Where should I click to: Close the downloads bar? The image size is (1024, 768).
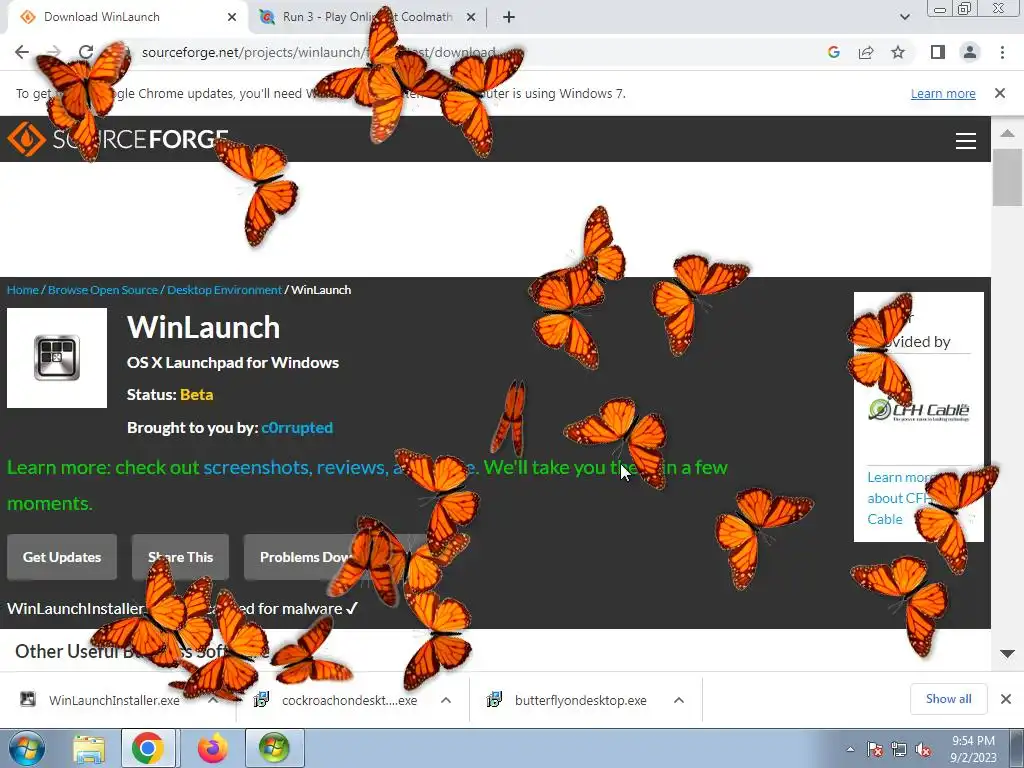pyautogui.click(x=1006, y=699)
